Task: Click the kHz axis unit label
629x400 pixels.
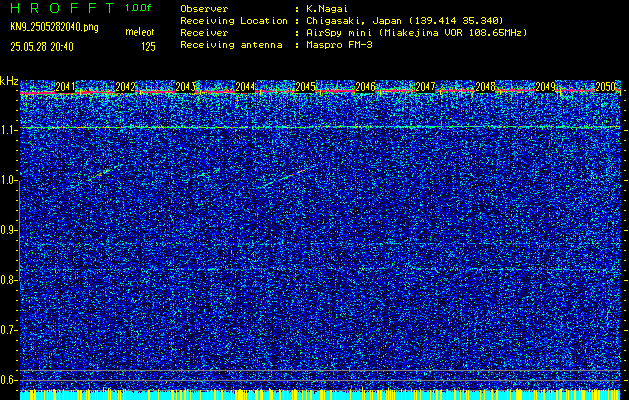Action: pos(9,81)
